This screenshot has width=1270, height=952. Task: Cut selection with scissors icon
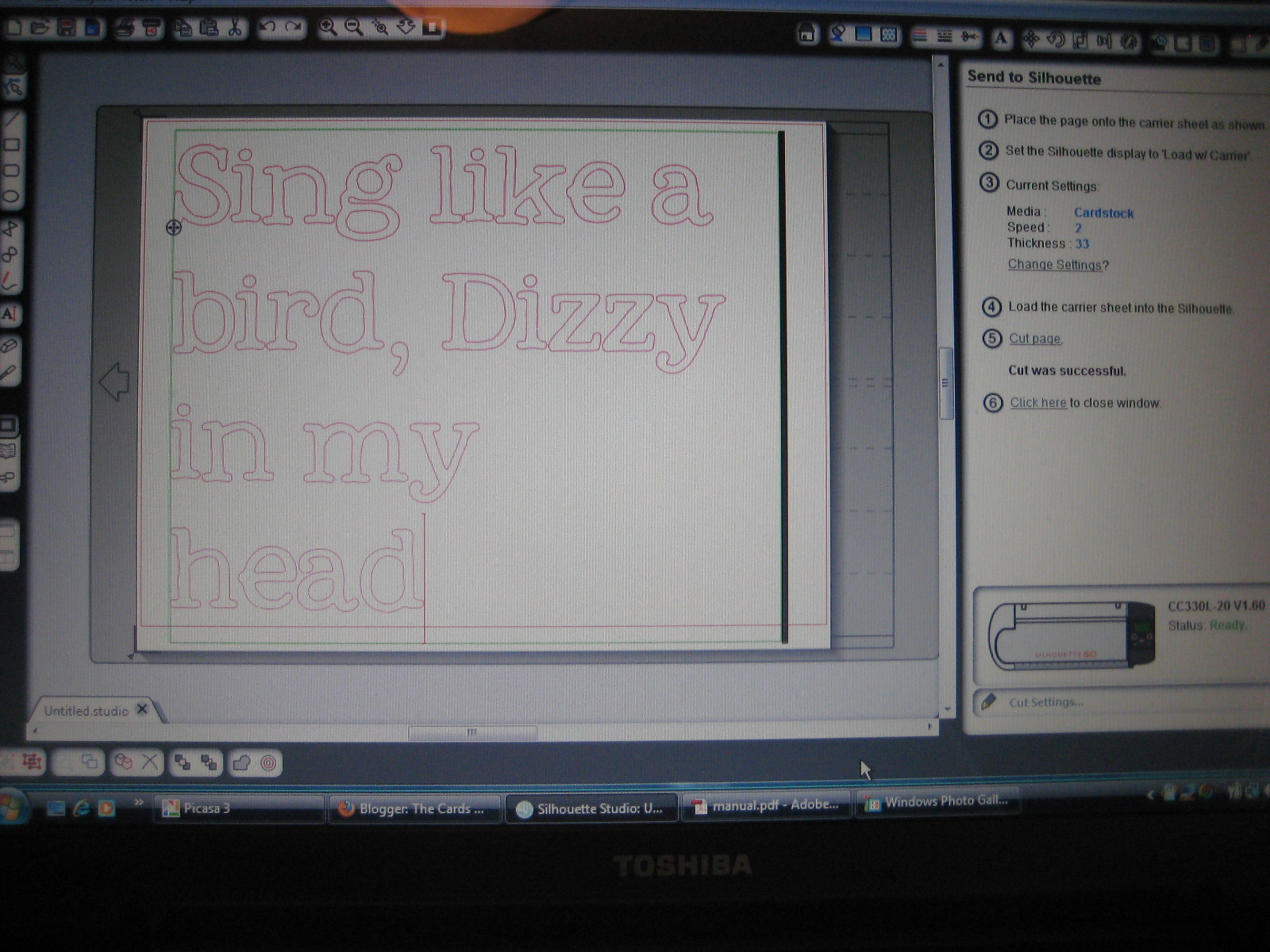(x=235, y=29)
